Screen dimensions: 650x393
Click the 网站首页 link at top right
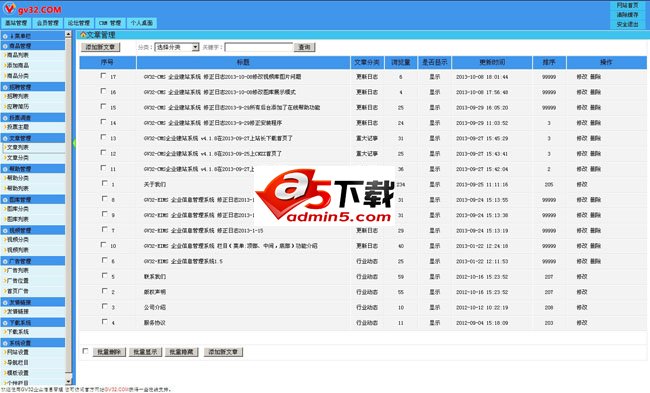point(627,5)
